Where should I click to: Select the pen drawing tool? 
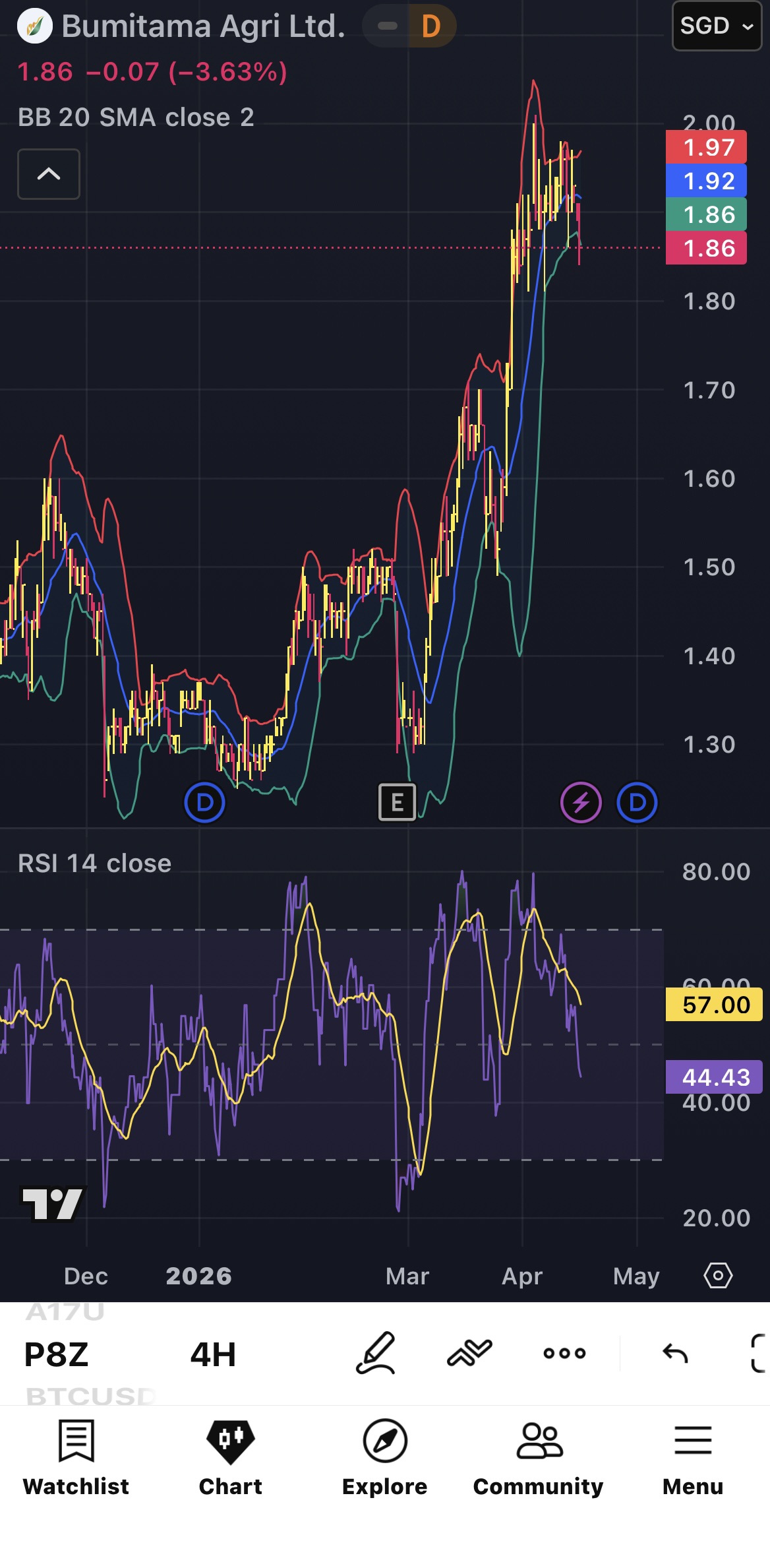(x=376, y=1354)
